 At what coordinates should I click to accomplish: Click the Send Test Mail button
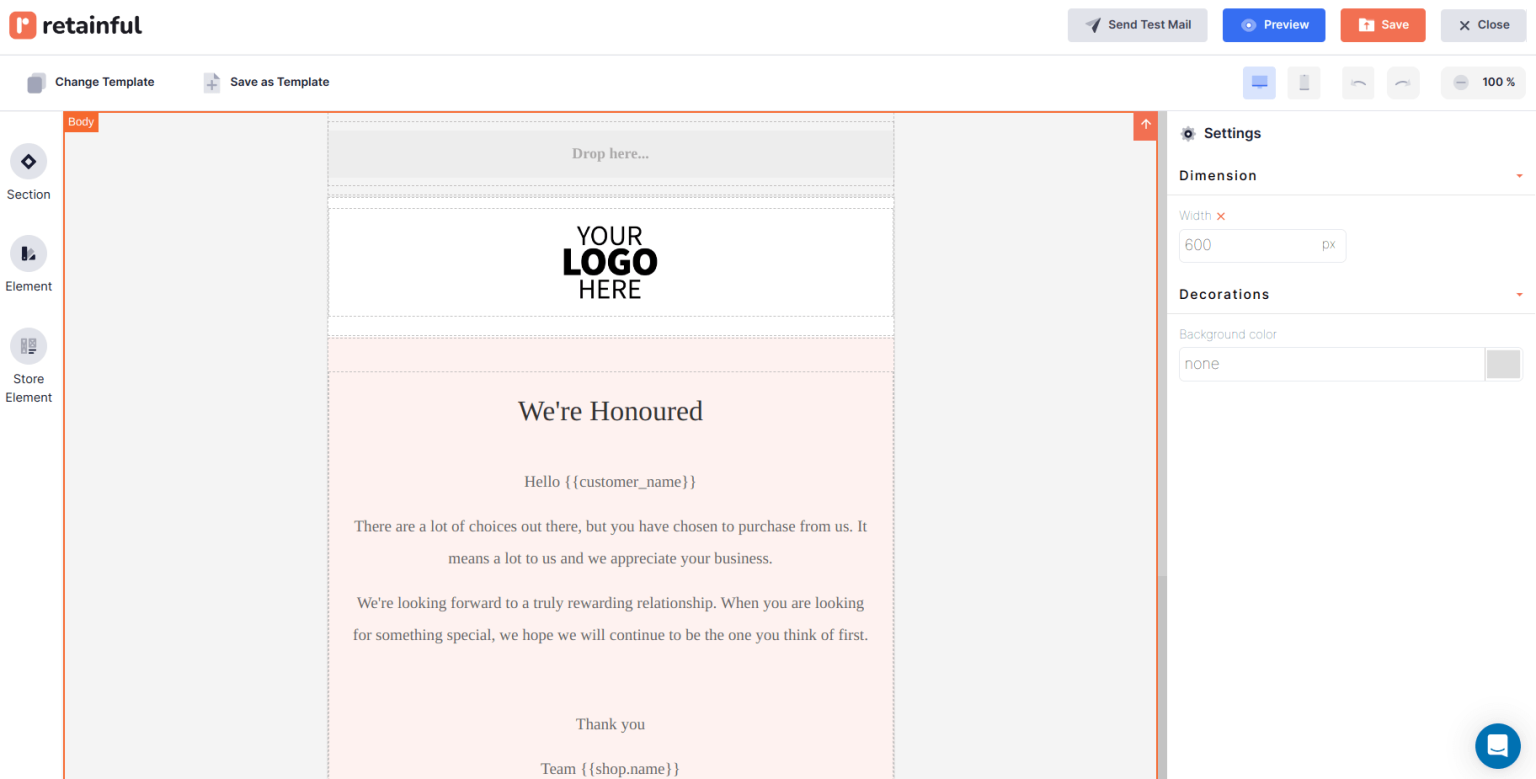click(1137, 25)
